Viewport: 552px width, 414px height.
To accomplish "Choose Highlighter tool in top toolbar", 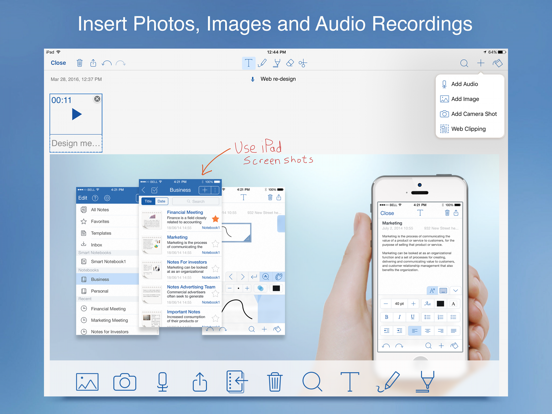I will click(277, 63).
